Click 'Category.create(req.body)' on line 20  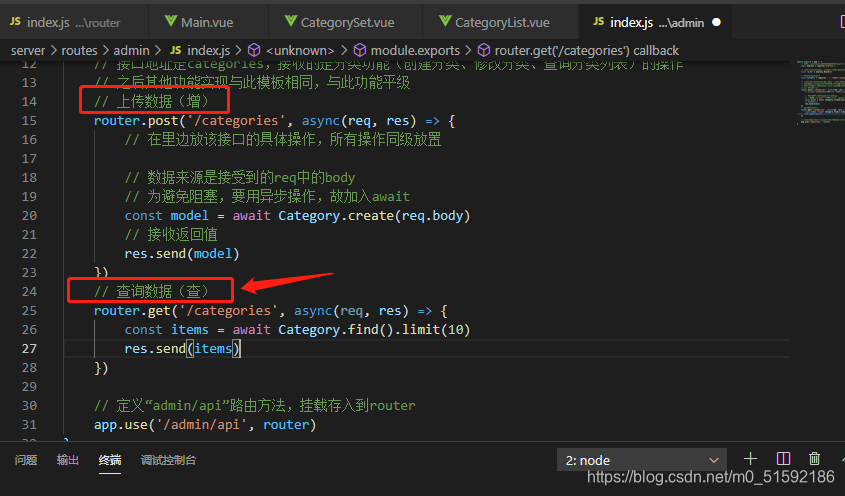click(x=374, y=216)
